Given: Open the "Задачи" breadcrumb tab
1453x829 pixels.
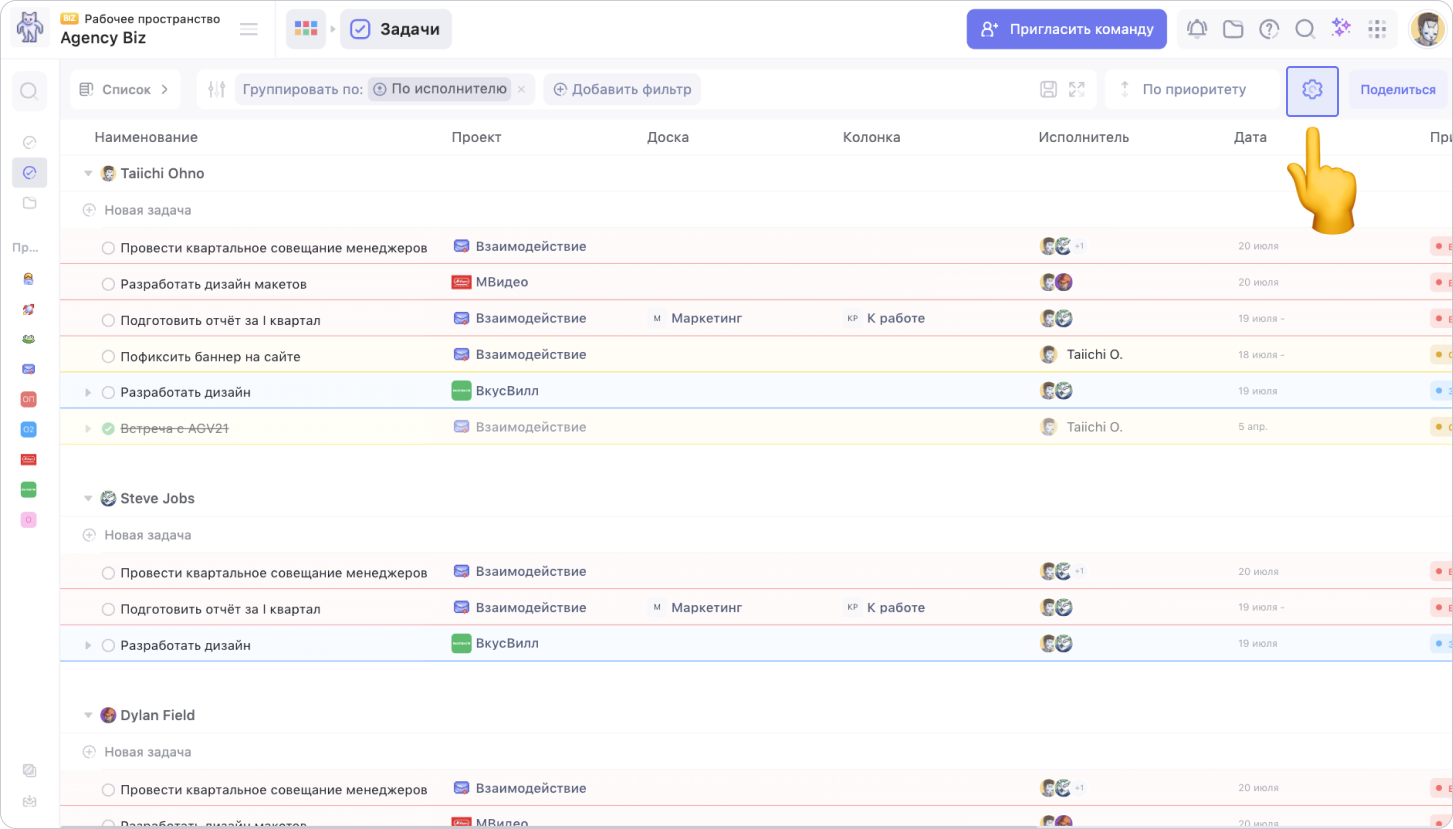Looking at the screenshot, I should (396, 30).
